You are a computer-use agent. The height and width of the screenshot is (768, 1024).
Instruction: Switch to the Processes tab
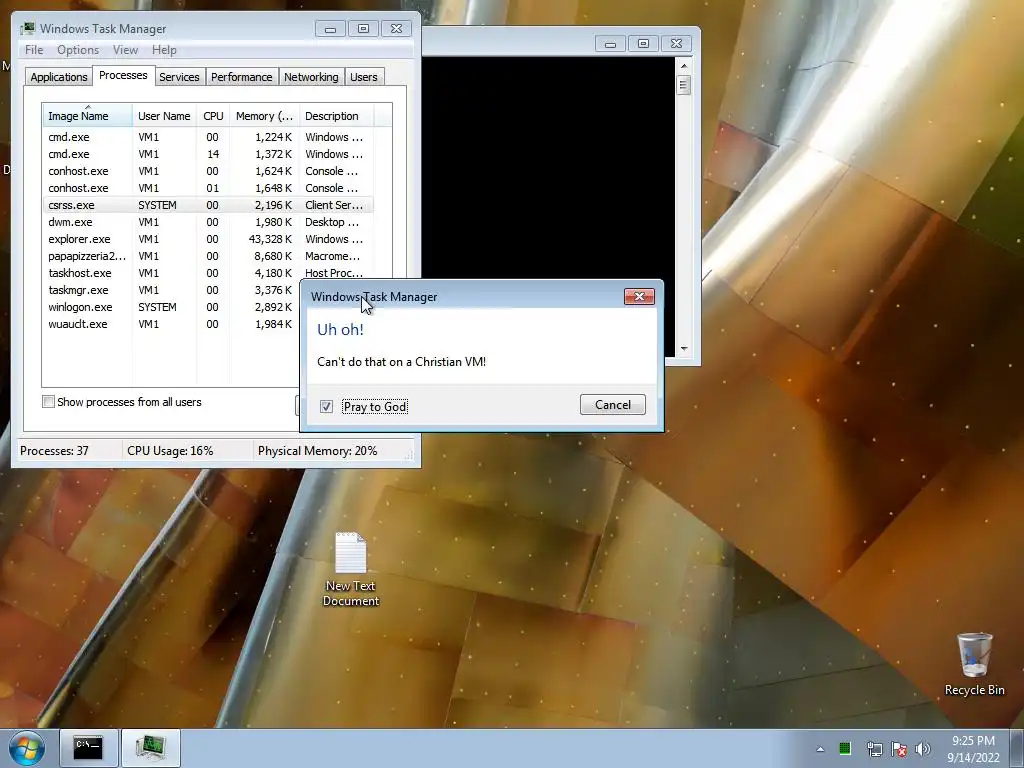coord(123,75)
